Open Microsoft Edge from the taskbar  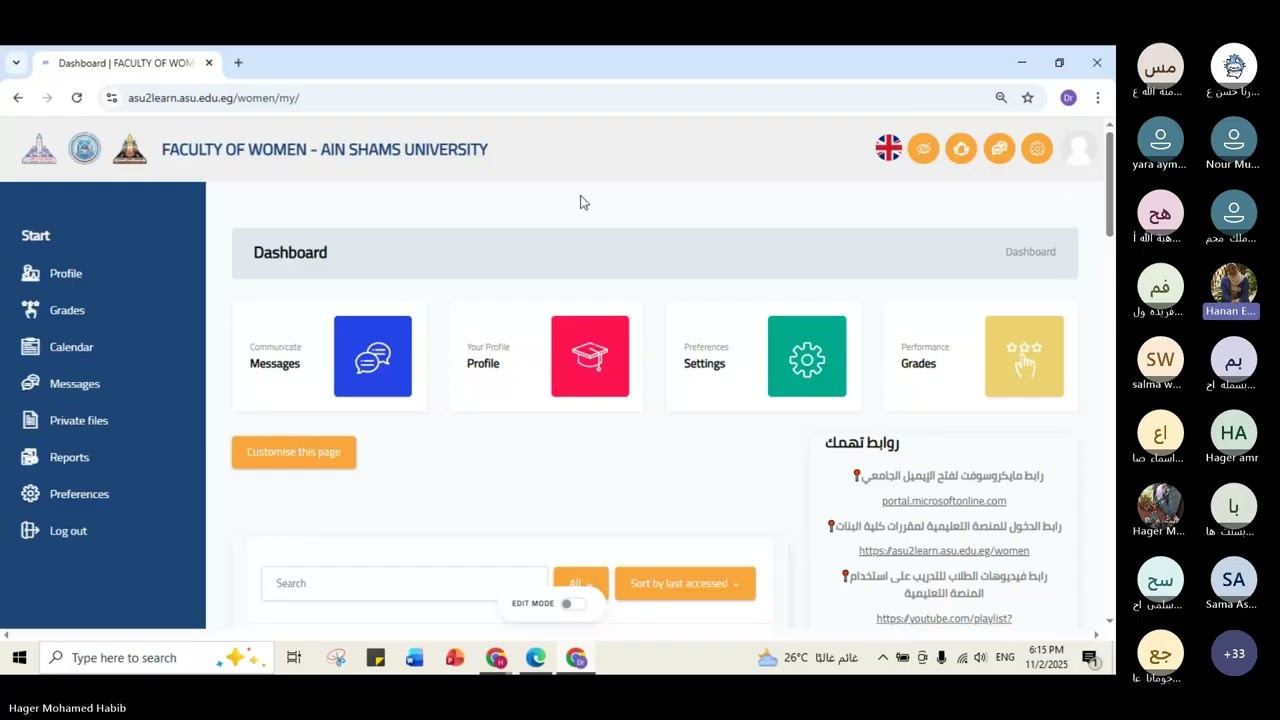[x=536, y=658]
